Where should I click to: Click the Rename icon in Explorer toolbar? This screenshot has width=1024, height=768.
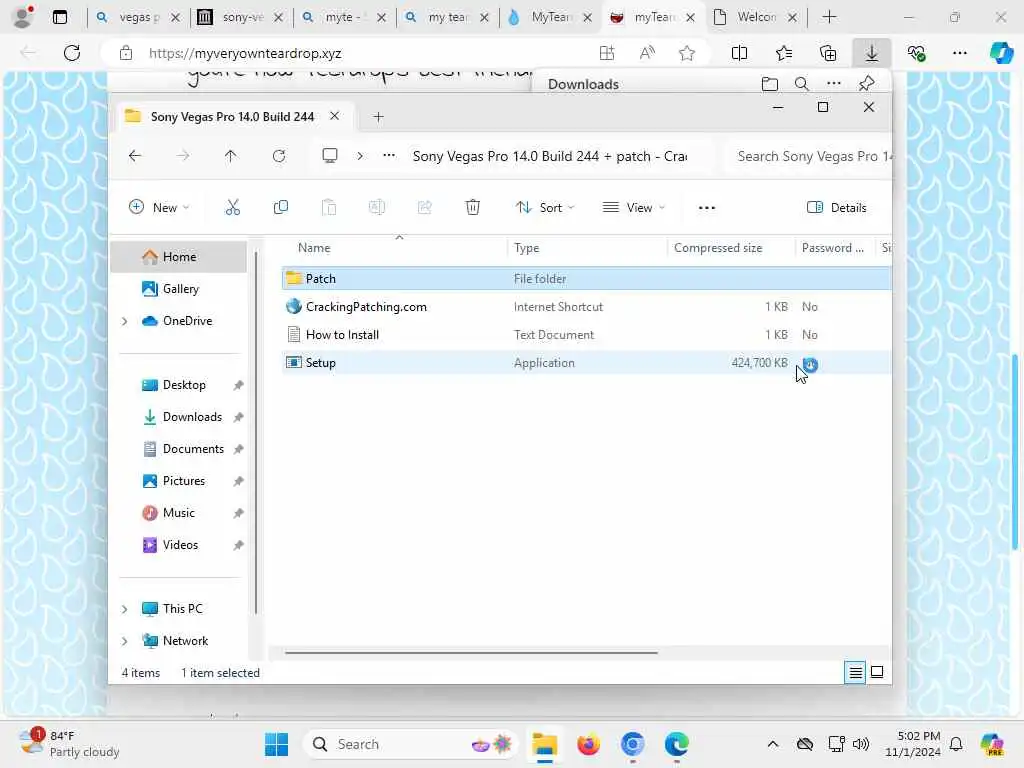pos(377,208)
